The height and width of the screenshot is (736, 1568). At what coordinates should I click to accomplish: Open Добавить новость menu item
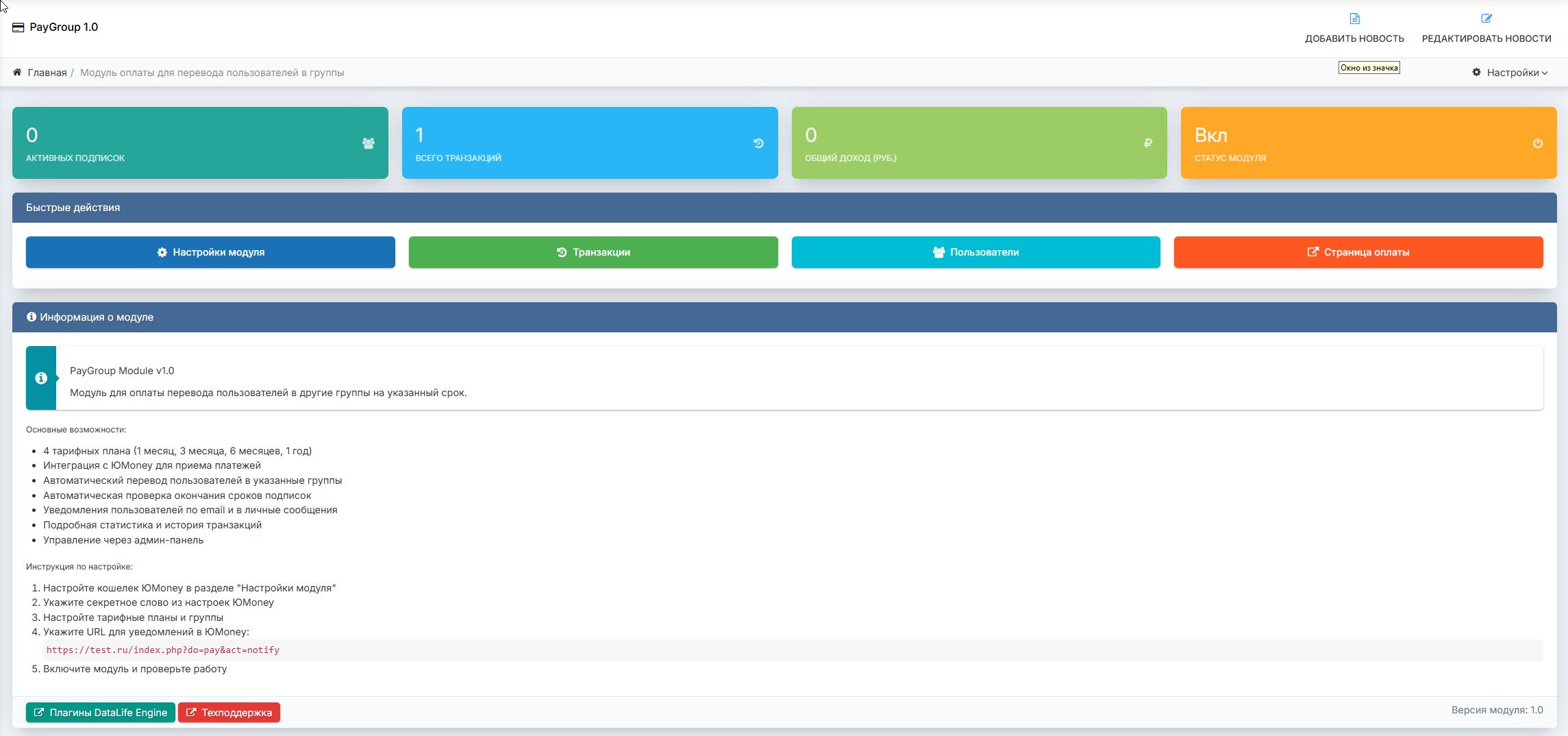[1354, 38]
